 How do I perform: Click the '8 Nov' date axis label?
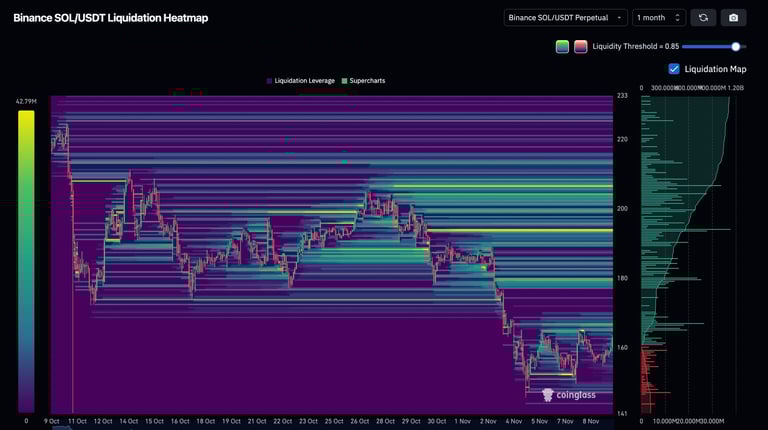(x=591, y=421)
